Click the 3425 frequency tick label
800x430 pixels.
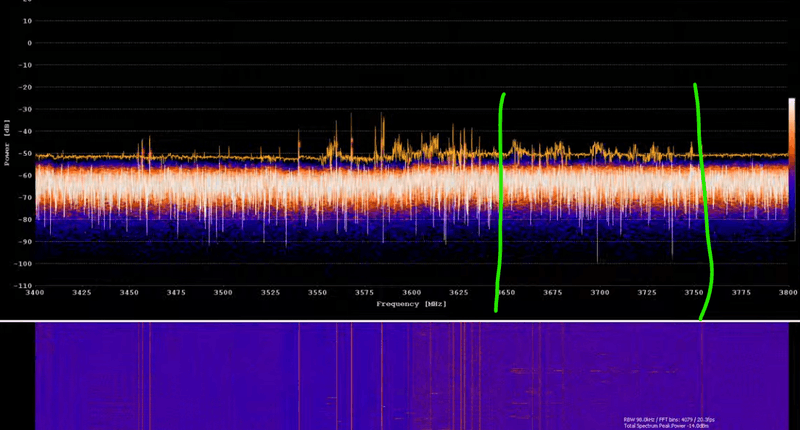[x=82, y=292]
